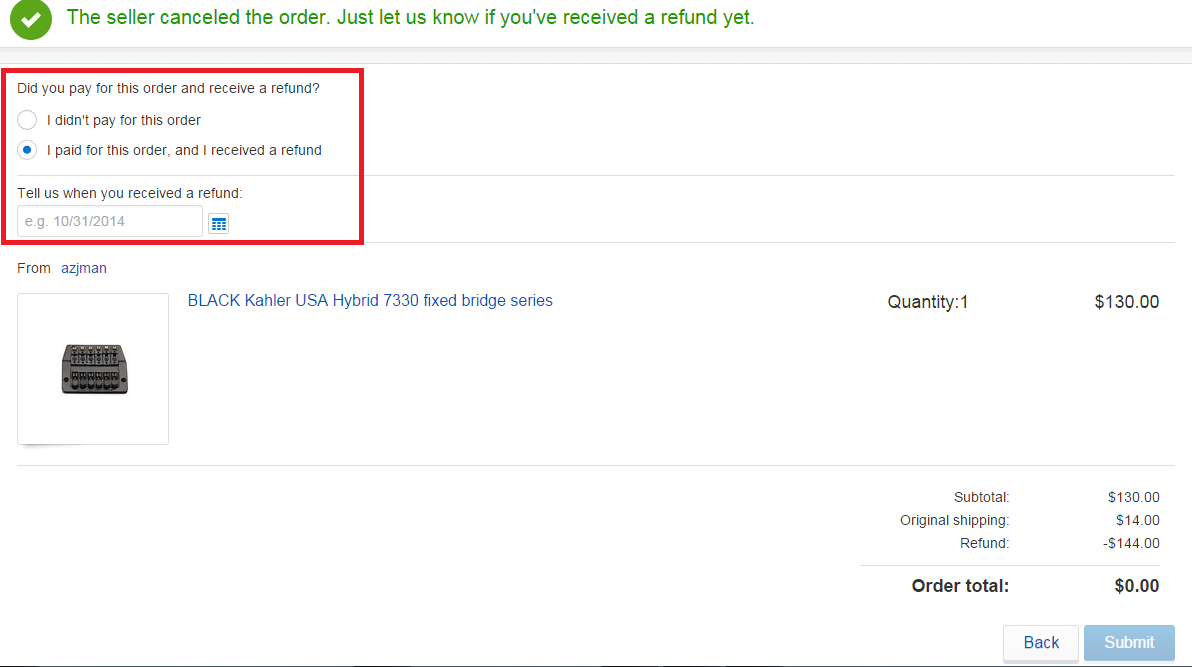Click the green checkmark confirmation icon

click(31, 19)
